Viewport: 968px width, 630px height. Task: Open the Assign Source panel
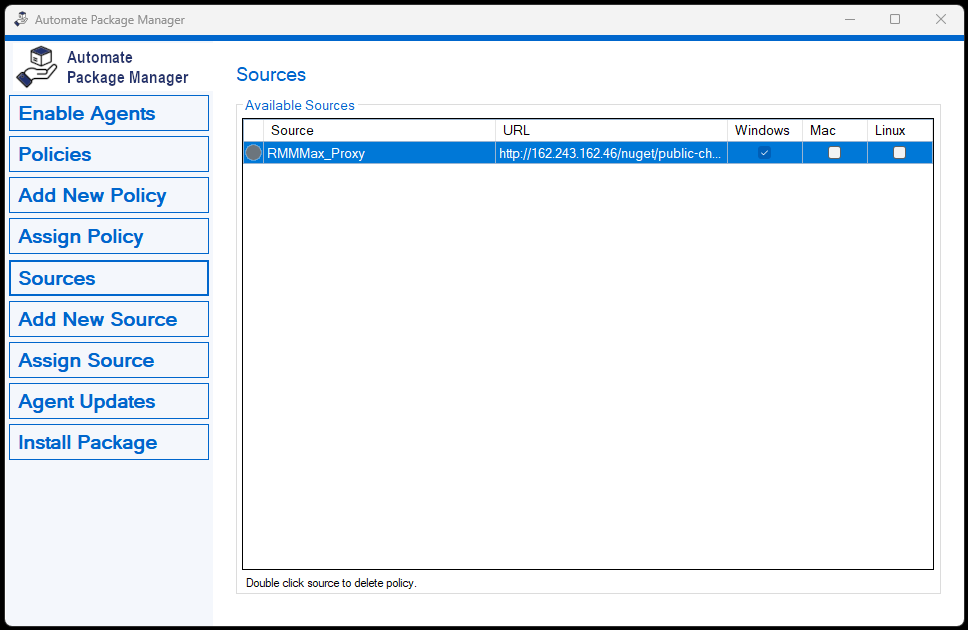pyautogui.click(x=108, y=359)
